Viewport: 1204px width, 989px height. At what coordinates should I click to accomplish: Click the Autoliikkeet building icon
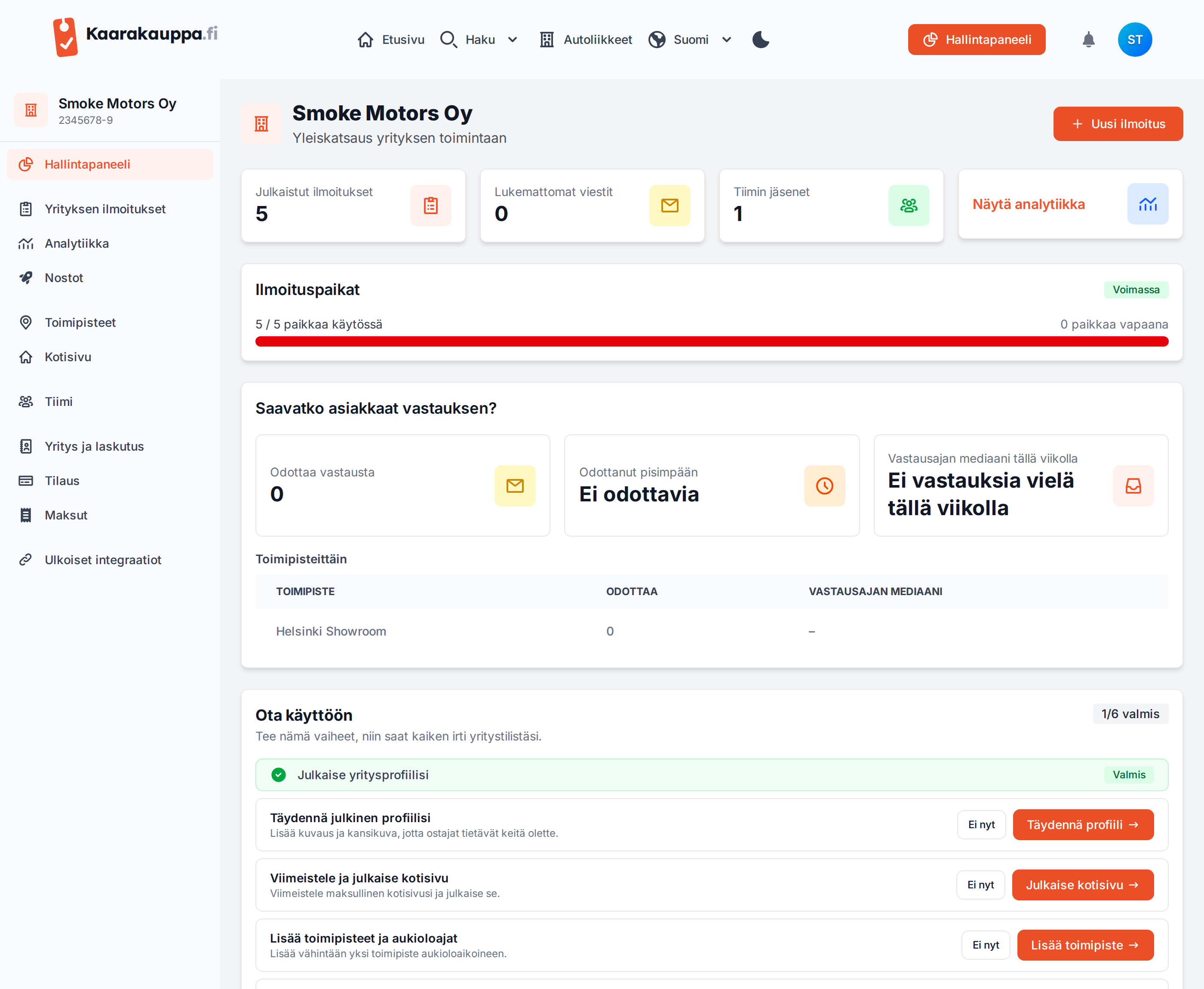pyautogui.click(x=547, y=39)
